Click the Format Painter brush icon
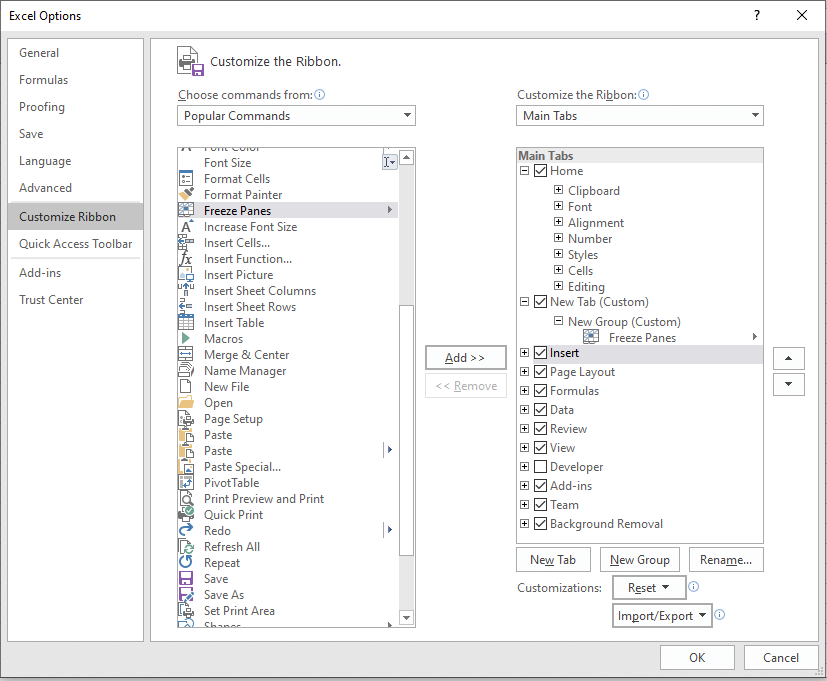 186,195
